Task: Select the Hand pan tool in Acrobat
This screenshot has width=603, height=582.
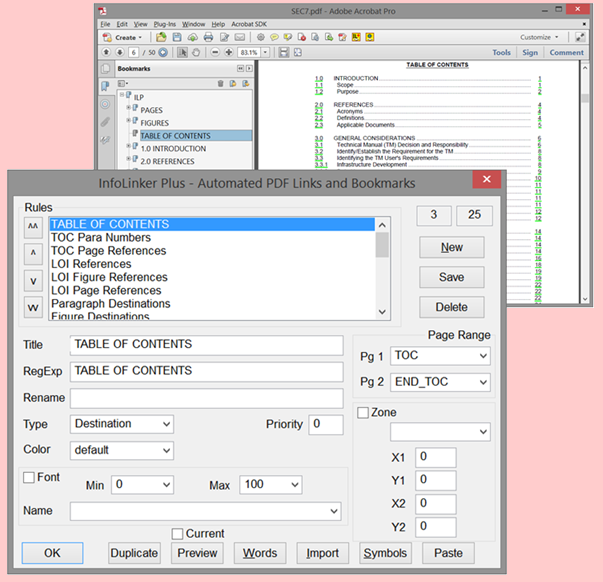Action: click(x=196, y=52)
